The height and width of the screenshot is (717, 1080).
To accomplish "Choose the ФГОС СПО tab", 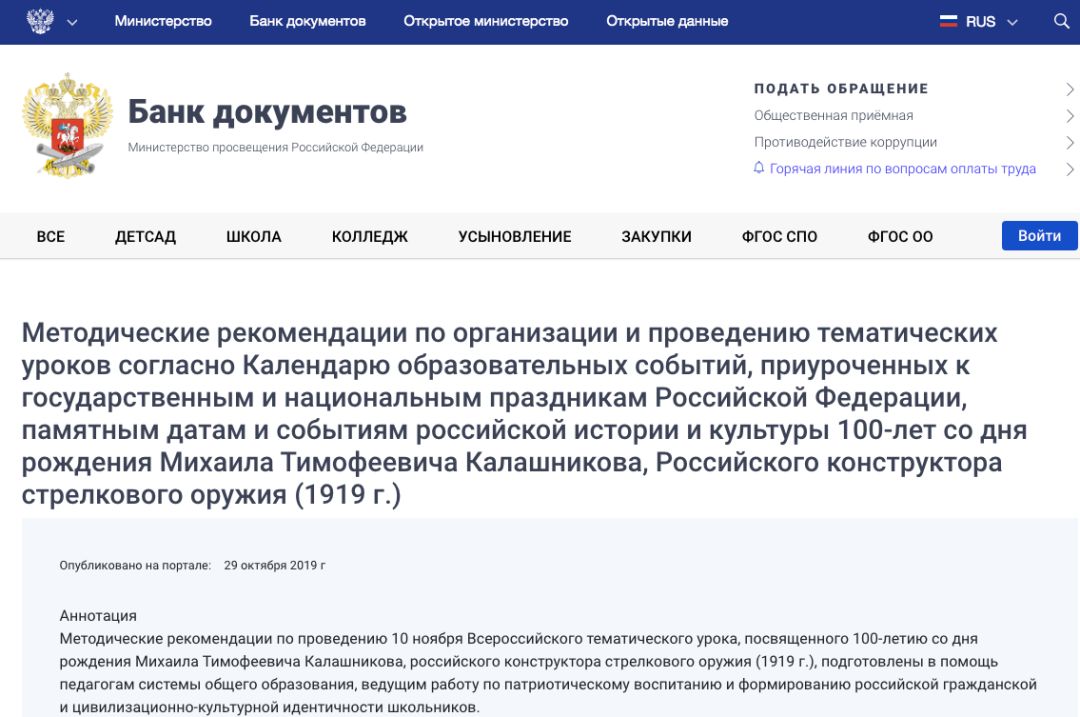I will tap(779, 237).
